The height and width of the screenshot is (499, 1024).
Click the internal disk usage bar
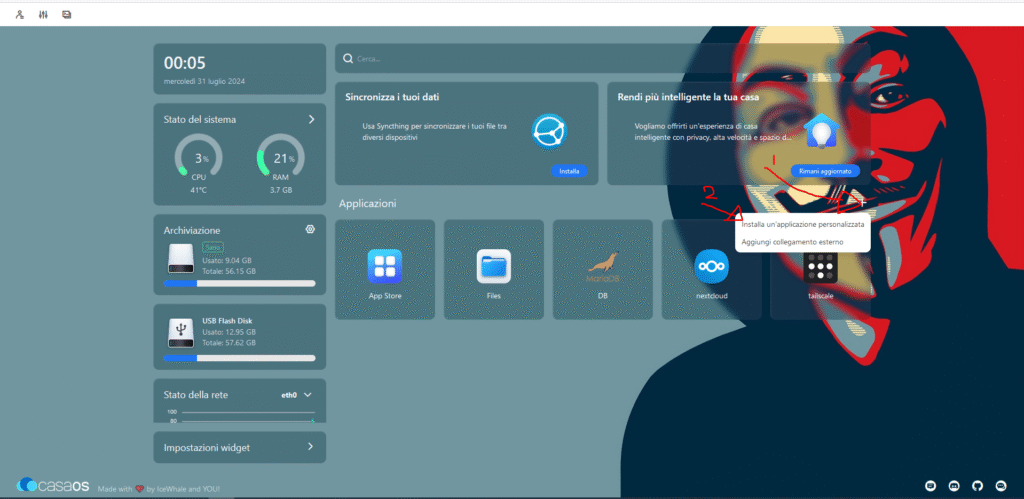click(240, 283)
